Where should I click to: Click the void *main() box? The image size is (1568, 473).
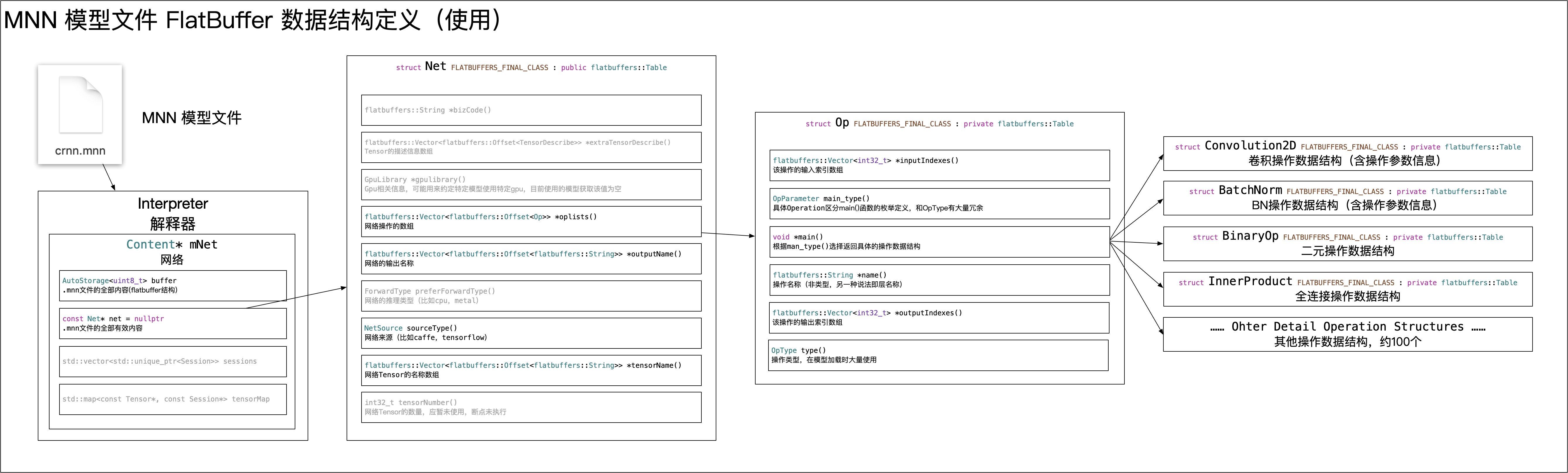[x=939, y=242]
